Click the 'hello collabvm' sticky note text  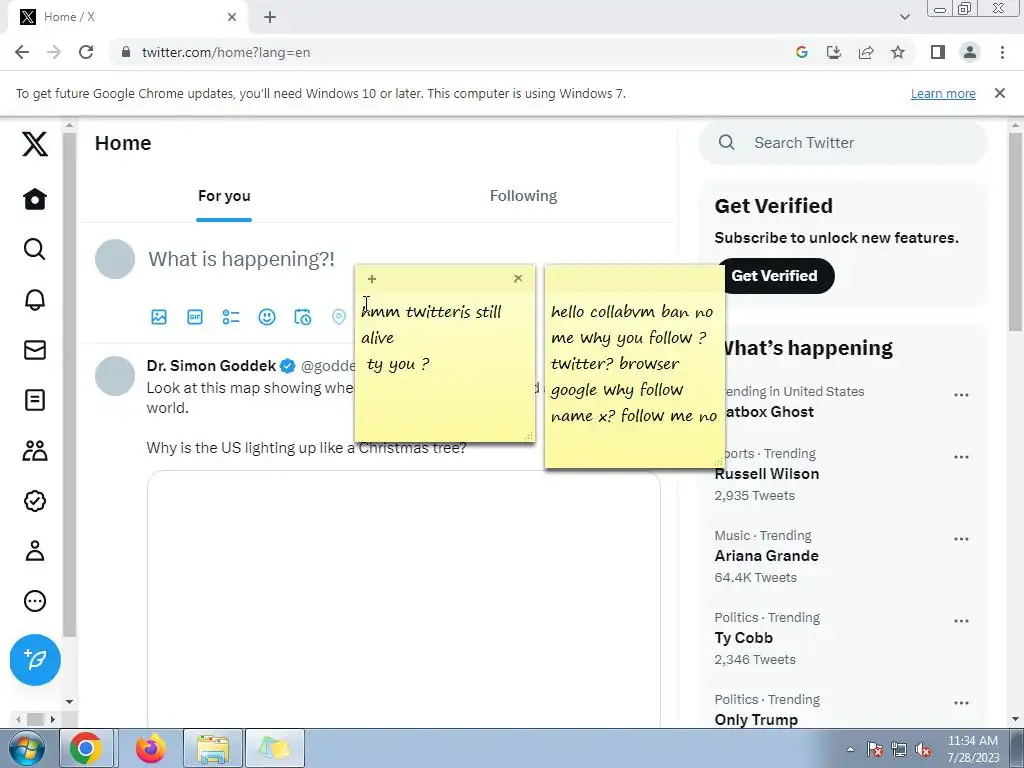633,363
